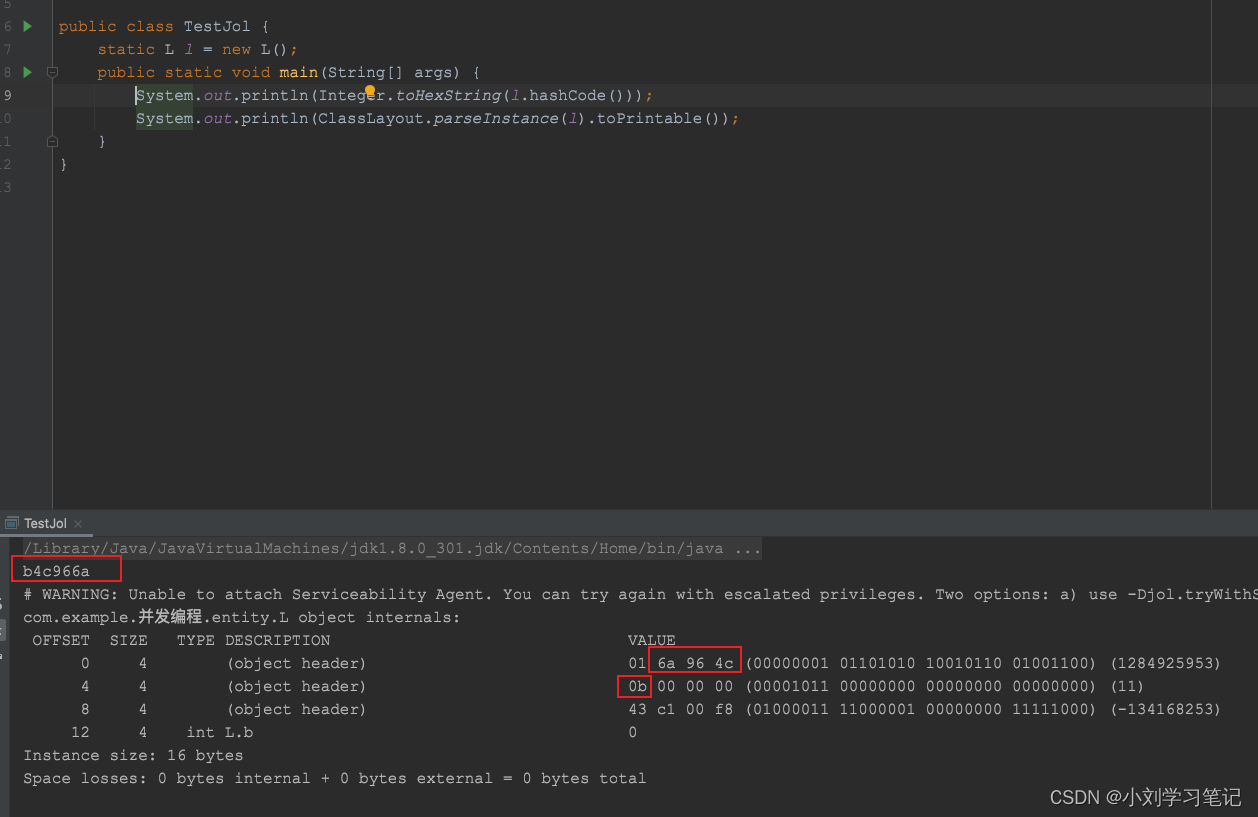Click the console output b4c966a
This screenshot has width=1258, height=817.
(56, 571)
